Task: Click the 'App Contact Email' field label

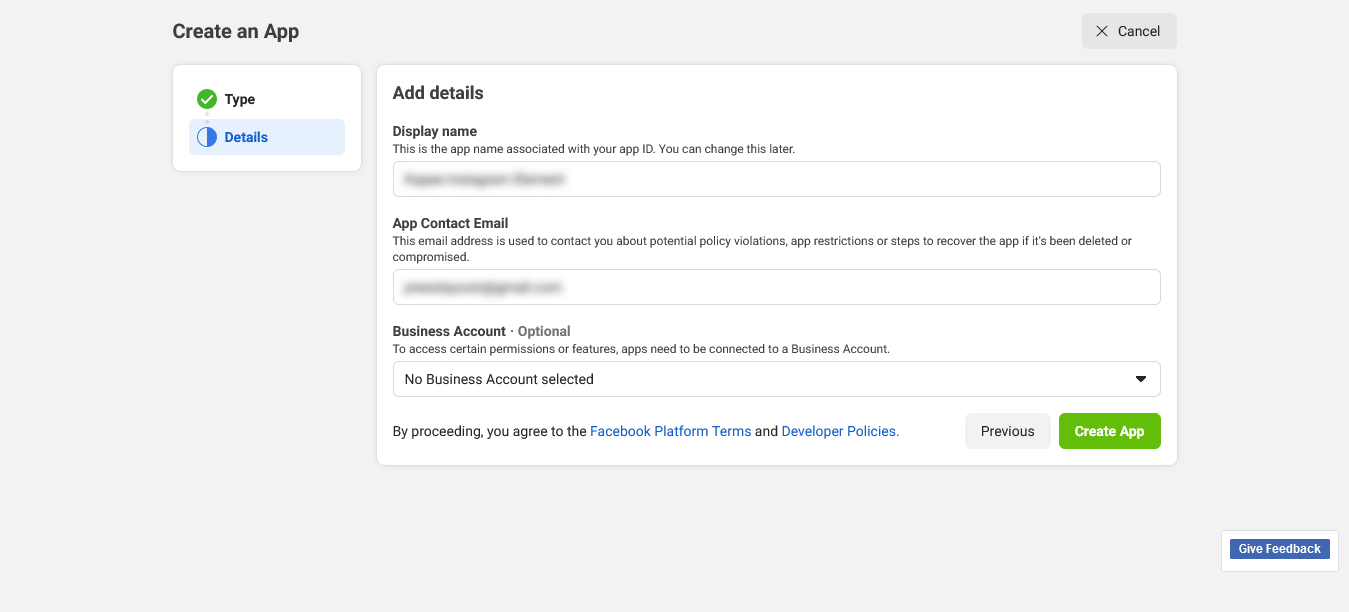Action: 450,223
